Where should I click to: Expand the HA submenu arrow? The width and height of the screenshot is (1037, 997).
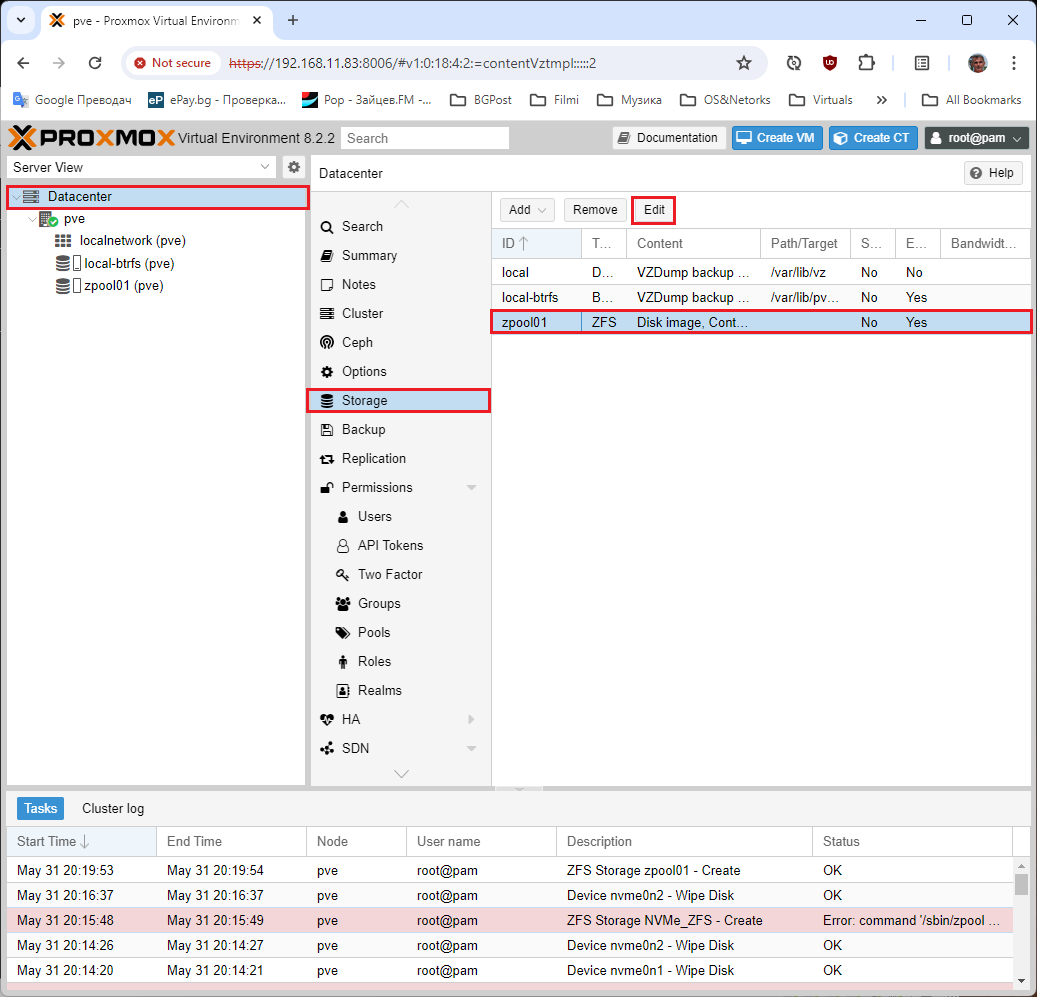click(472, 719)
